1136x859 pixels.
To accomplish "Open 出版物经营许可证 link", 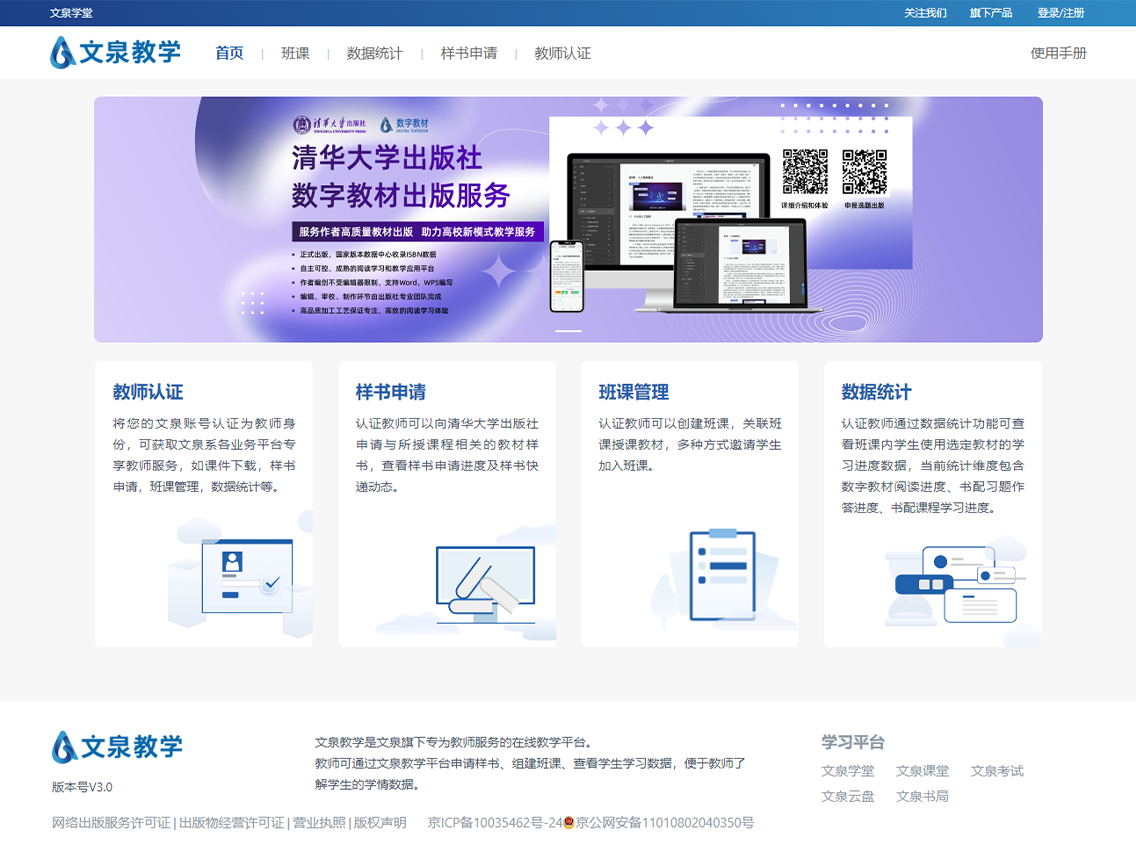I will [232, 823].
